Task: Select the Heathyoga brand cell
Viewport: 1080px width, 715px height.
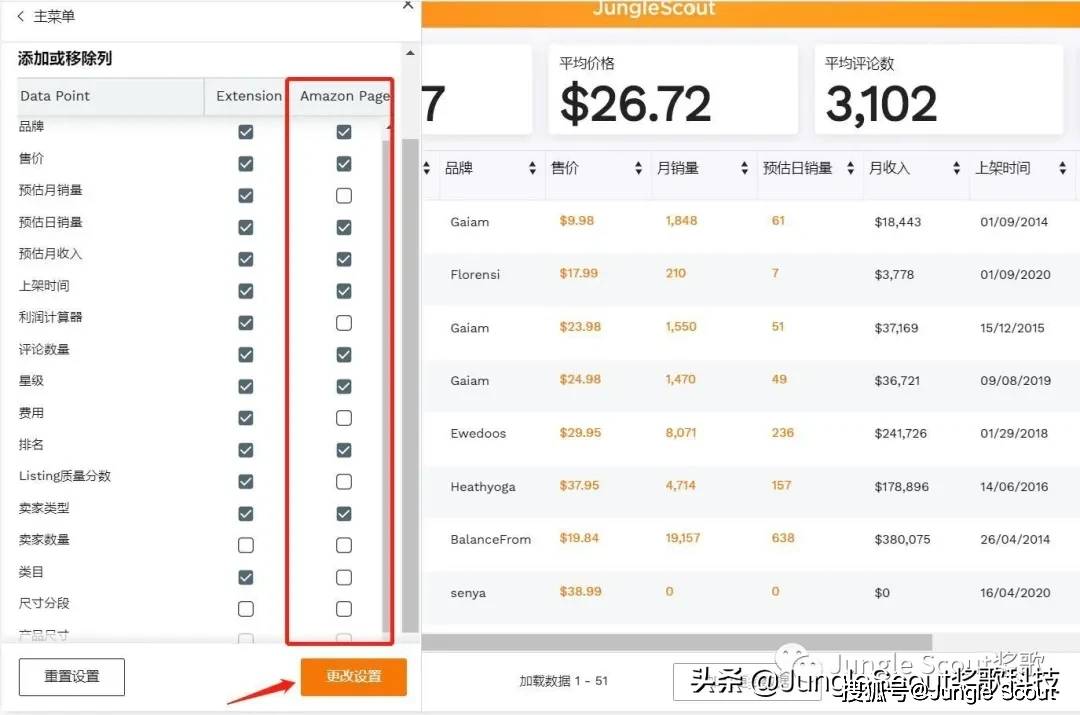Action: [x=483, y=486]
